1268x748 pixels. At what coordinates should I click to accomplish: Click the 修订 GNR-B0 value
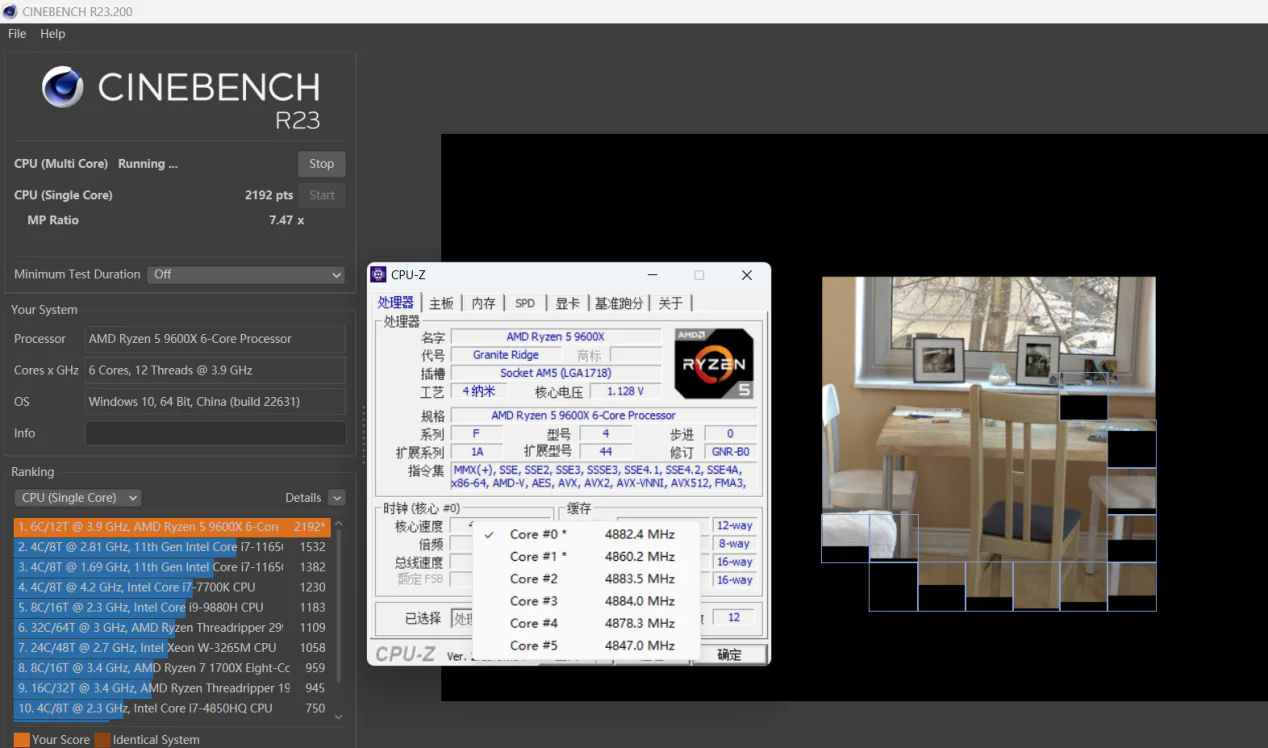point(731,452)
